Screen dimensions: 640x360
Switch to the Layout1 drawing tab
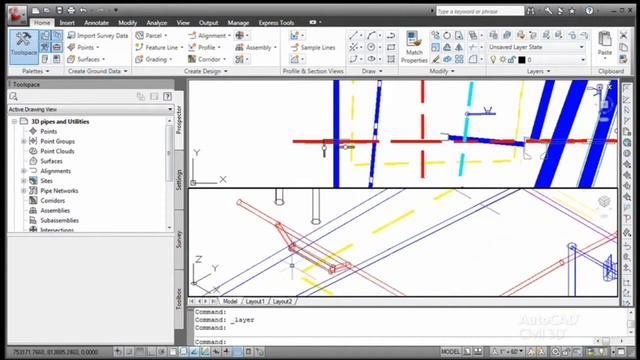pos(255,301)
